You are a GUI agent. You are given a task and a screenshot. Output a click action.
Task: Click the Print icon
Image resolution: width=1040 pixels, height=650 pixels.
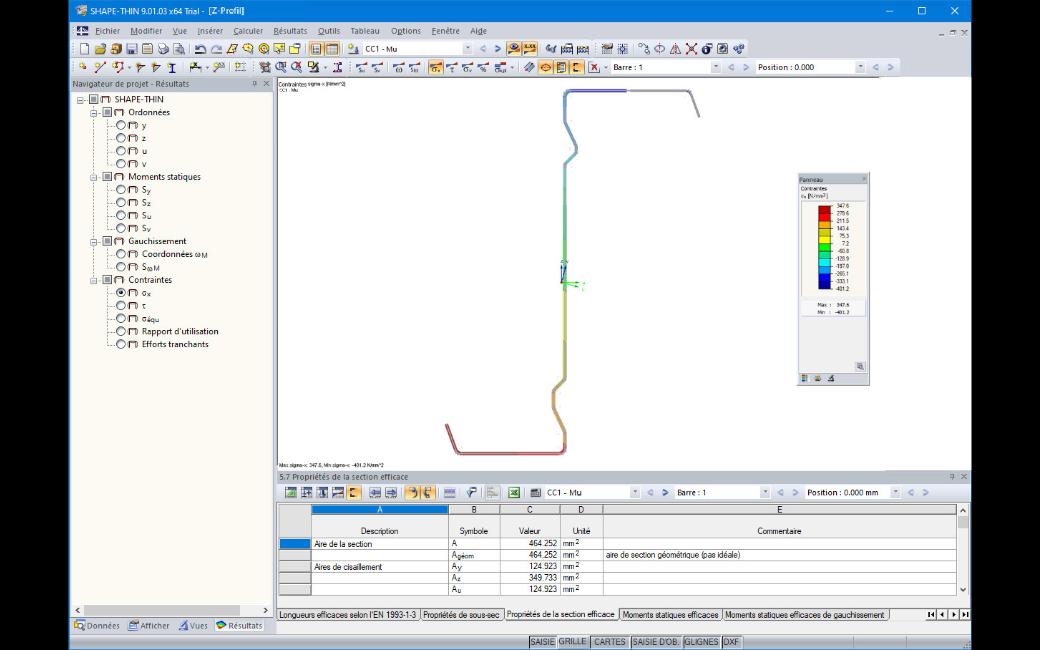(x=163, y=48)
